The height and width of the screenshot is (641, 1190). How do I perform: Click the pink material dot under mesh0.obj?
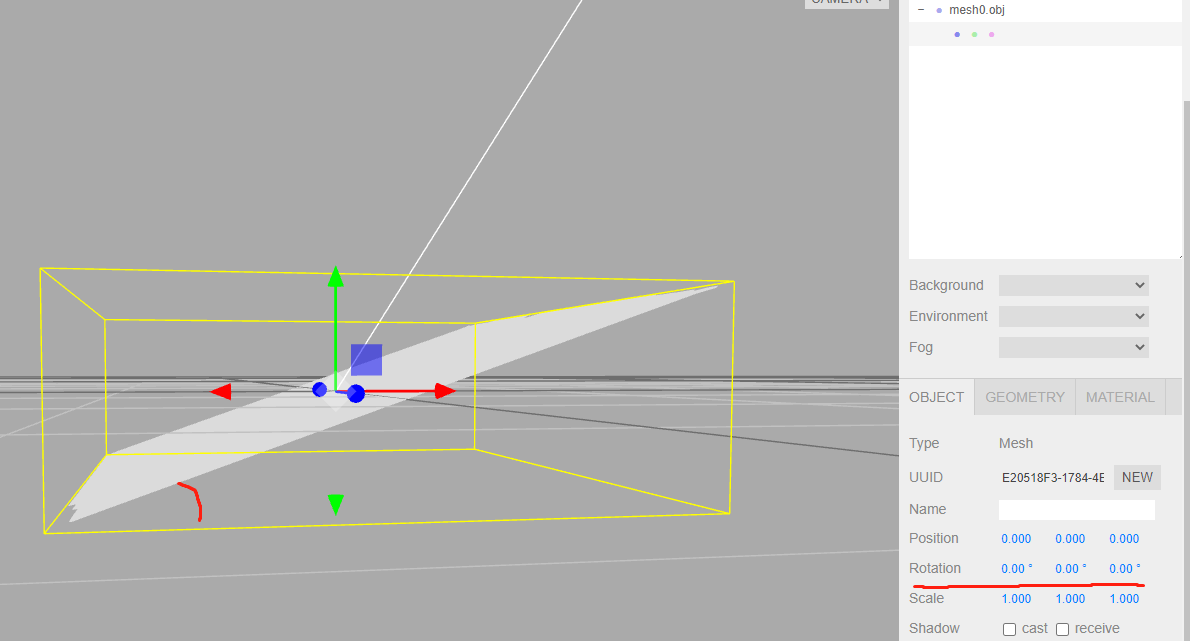(x=991, y=34)
